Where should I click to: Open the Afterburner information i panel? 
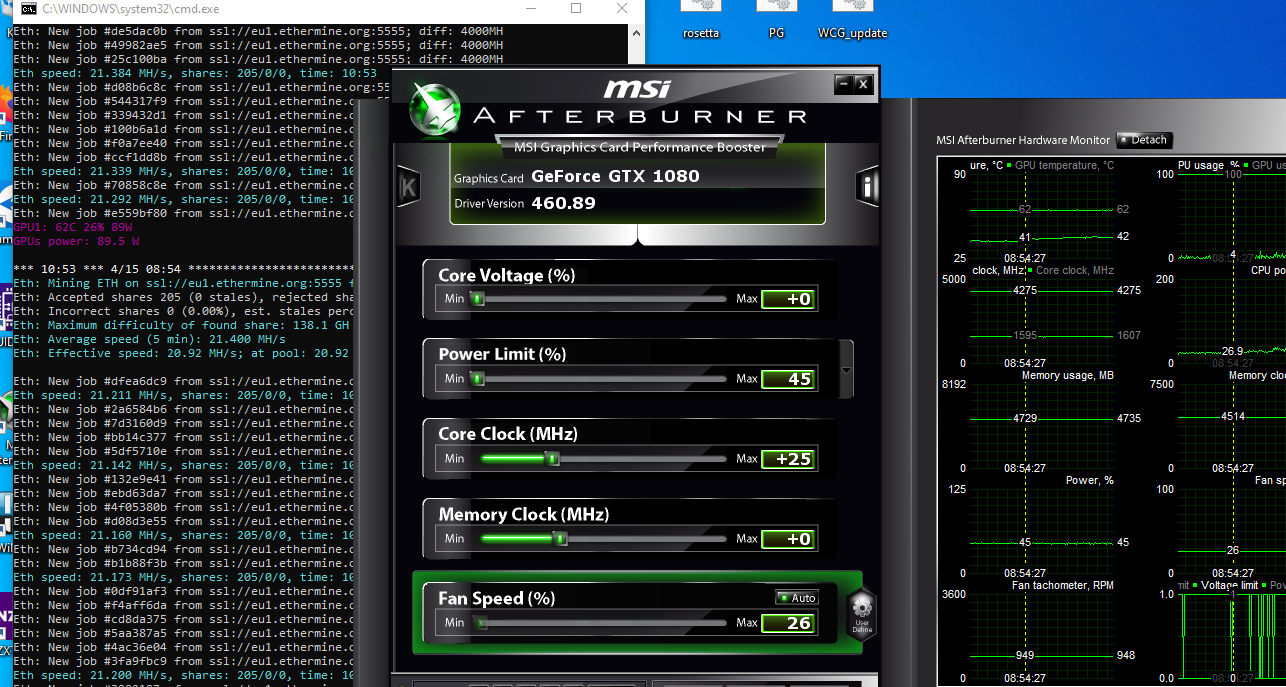[x=867, y=187]
